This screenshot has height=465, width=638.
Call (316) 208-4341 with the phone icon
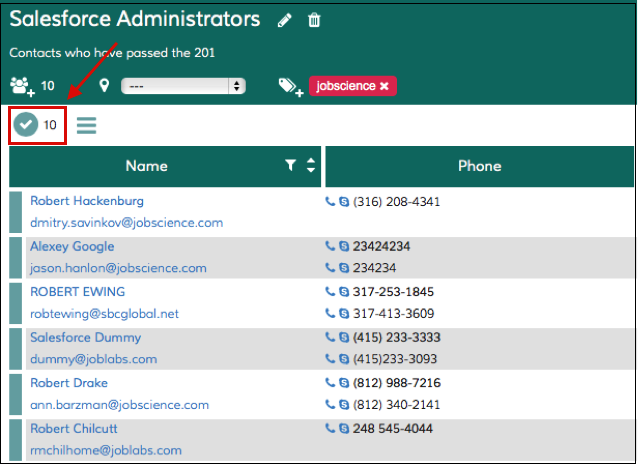pos(330,201)
